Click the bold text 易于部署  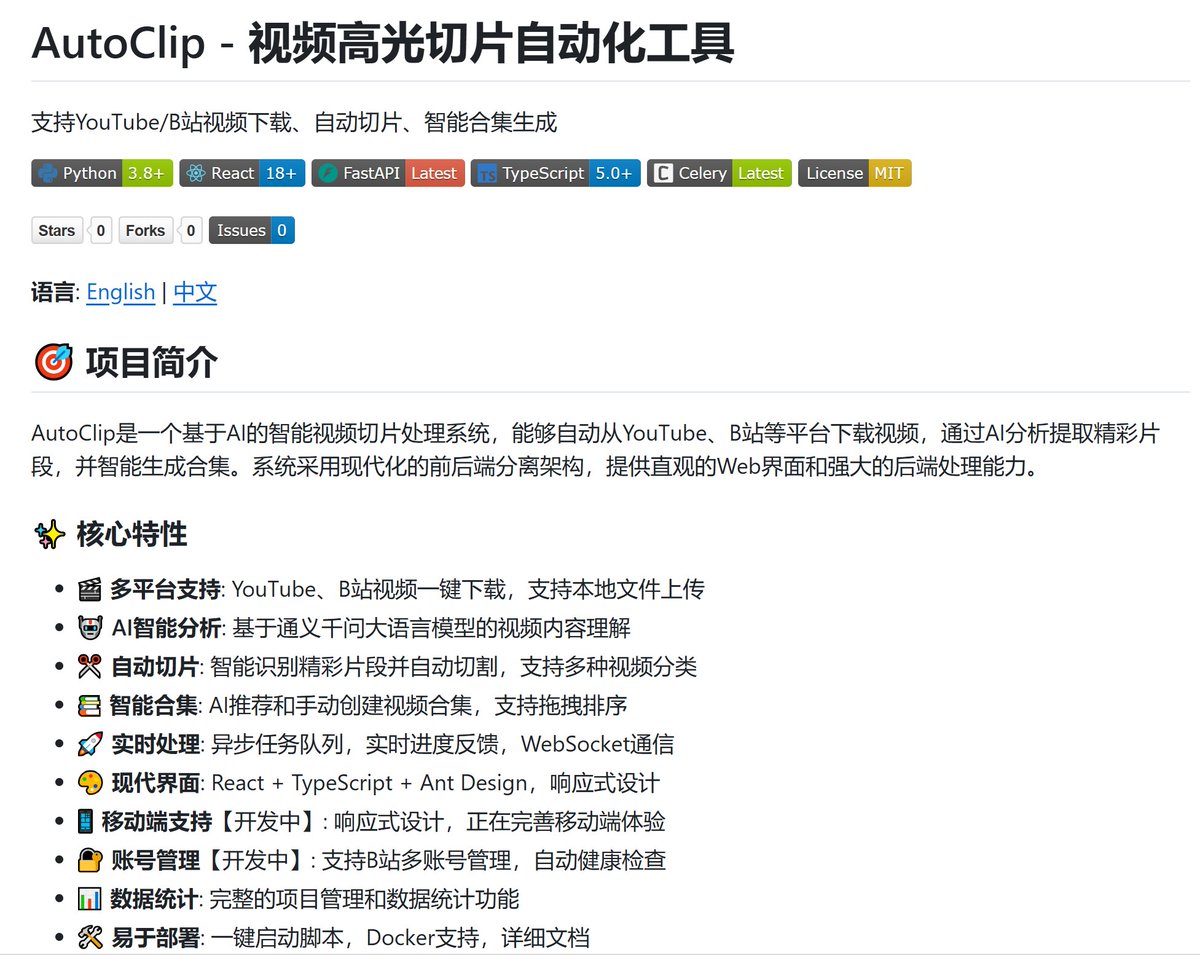tap(155, 938)
